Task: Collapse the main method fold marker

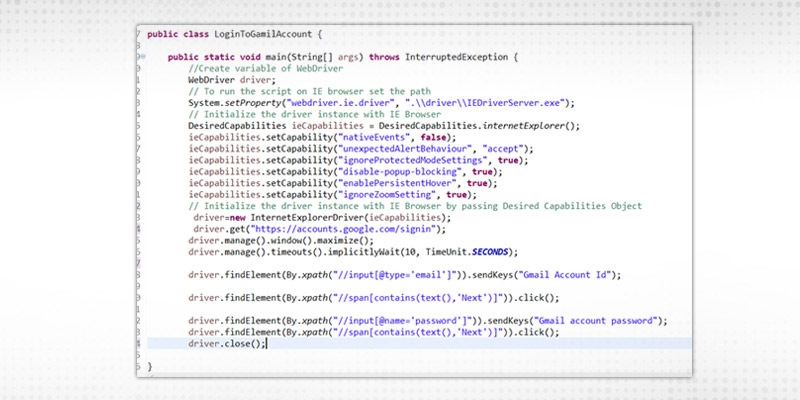Action: tap(144, 58)
